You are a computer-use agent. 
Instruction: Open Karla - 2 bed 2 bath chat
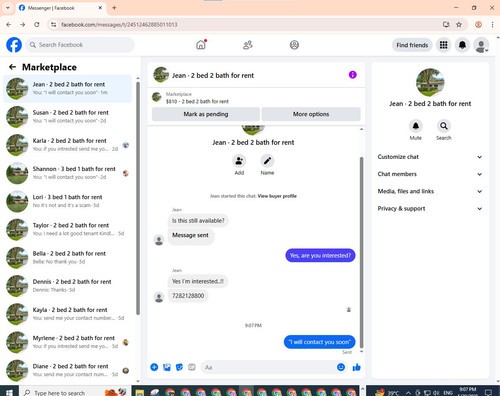[x=68, y=145]
